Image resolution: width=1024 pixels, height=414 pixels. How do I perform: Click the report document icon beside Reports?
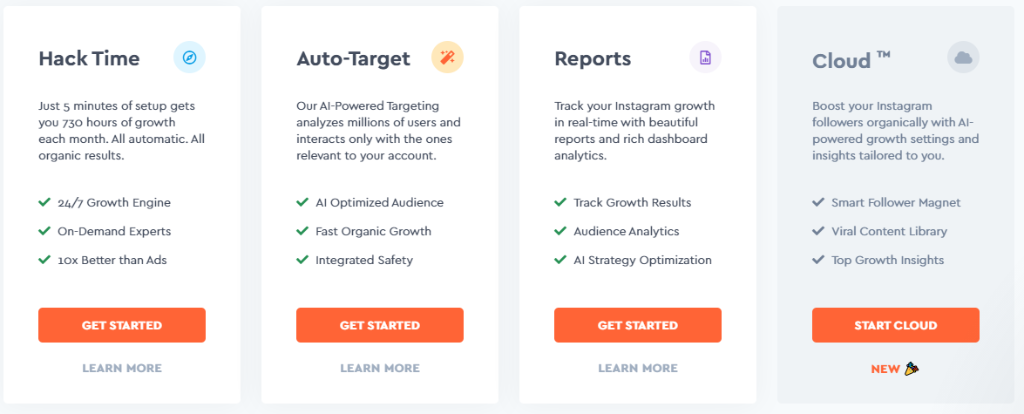(x=705, y=58)
